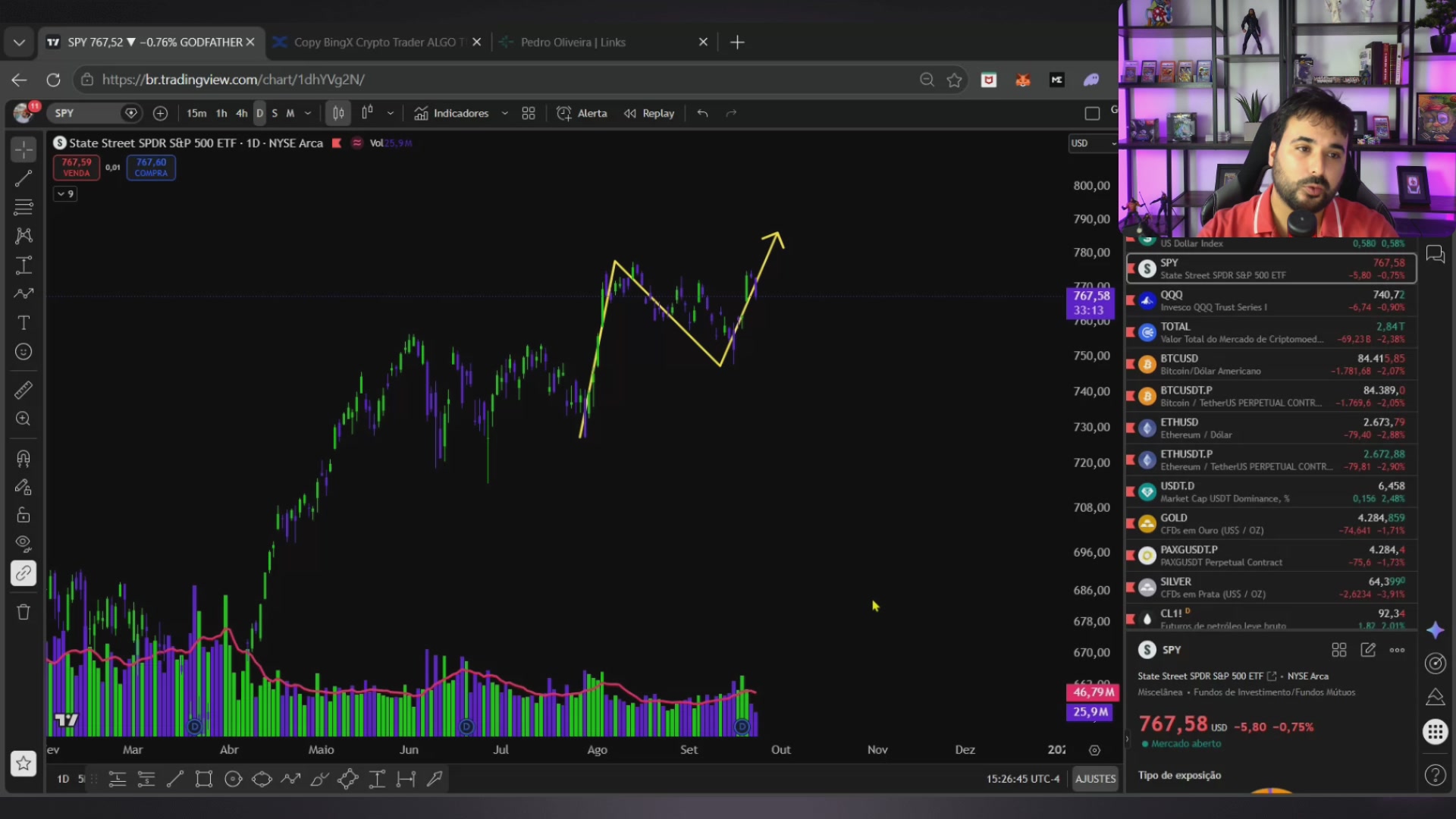Select the 4h timeframe

click(242, 113)
